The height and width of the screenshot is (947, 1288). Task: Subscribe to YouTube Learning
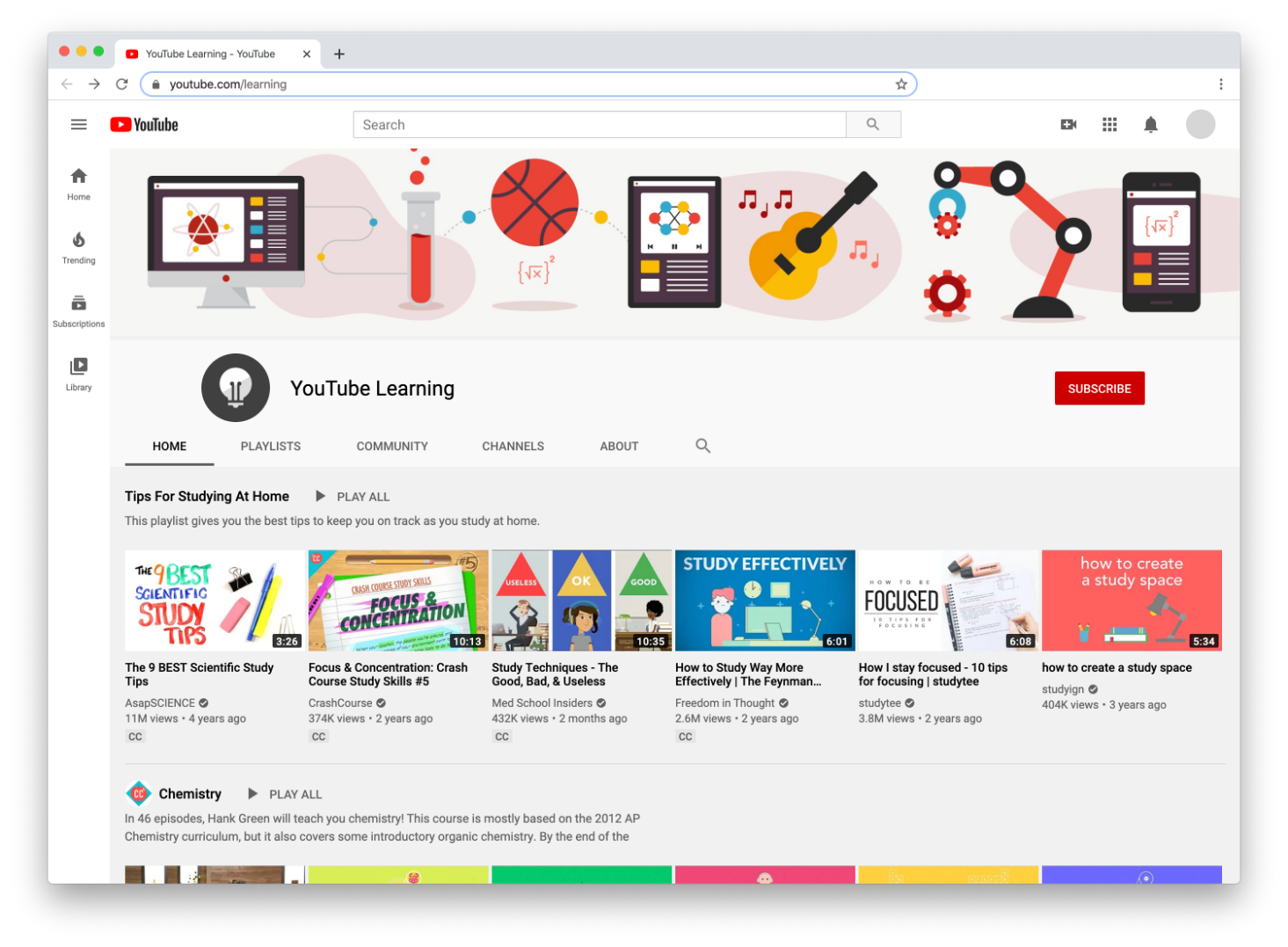1099,388
